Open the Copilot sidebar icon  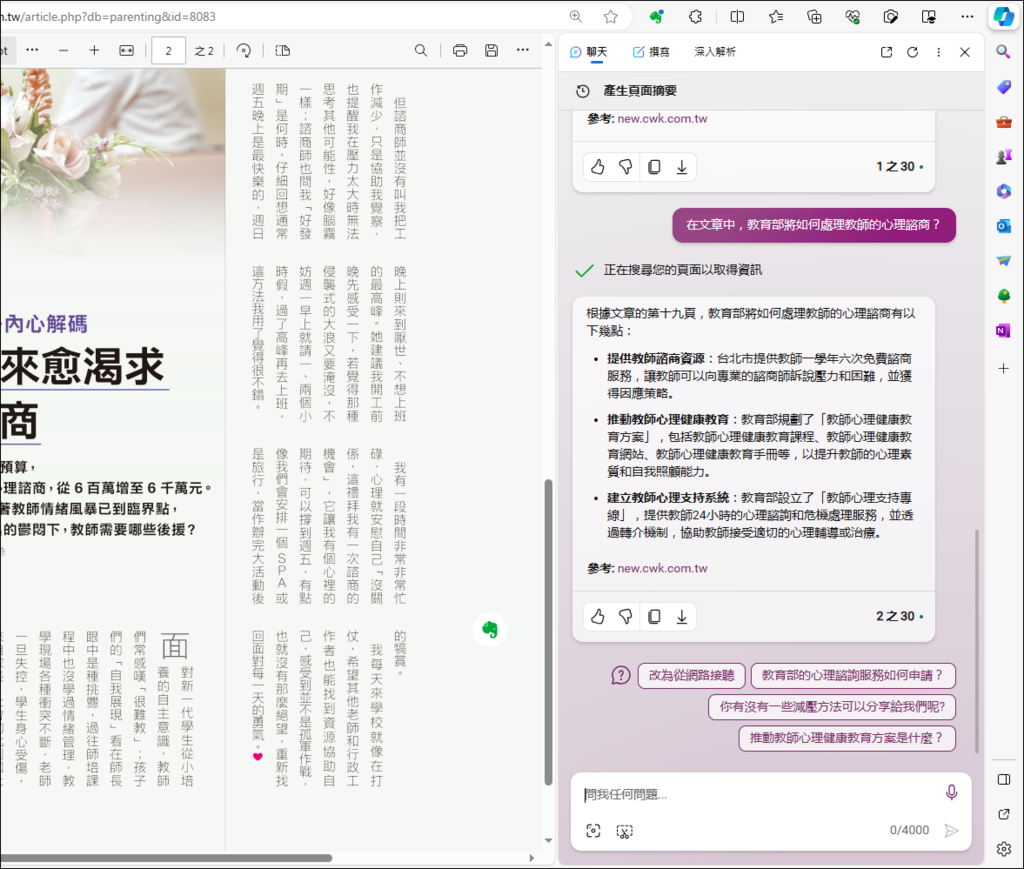pyautogui.click(x=1003, y=17)
